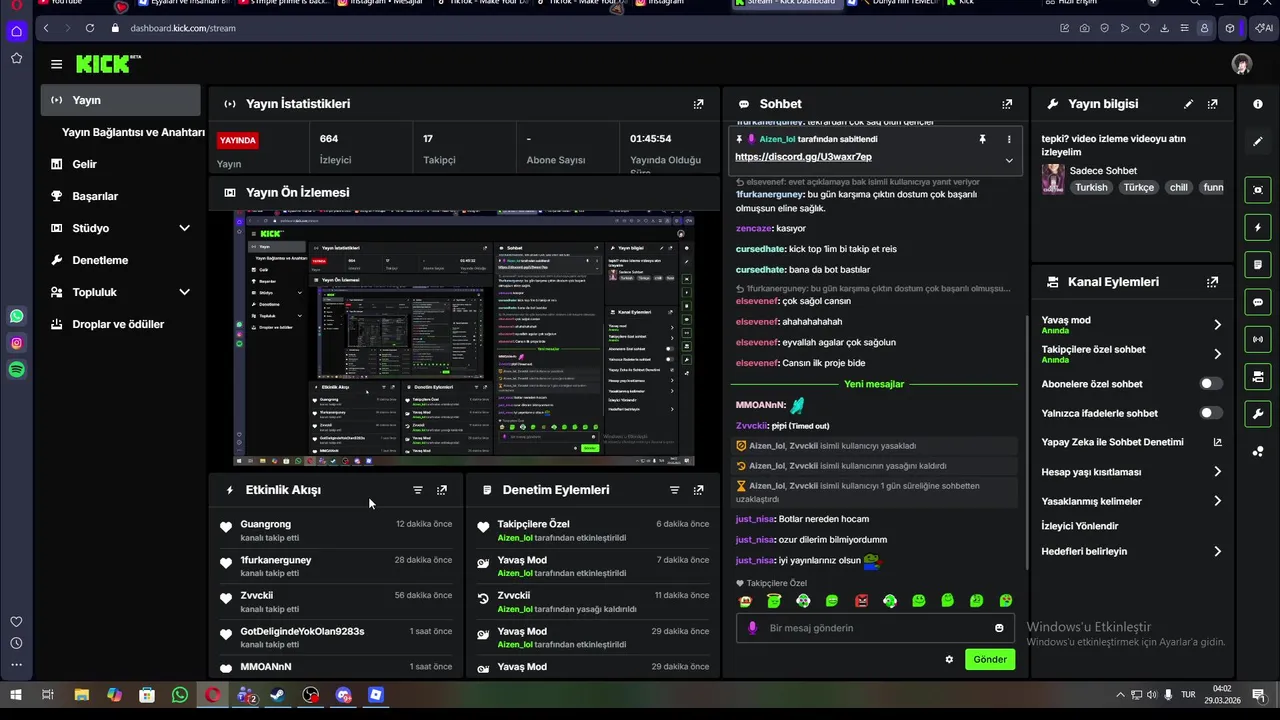Image resolution: width=1280 pixels, height=720 pixels.
Task: Expand the Topluluk sidebar section
Action: pos(184,292)
